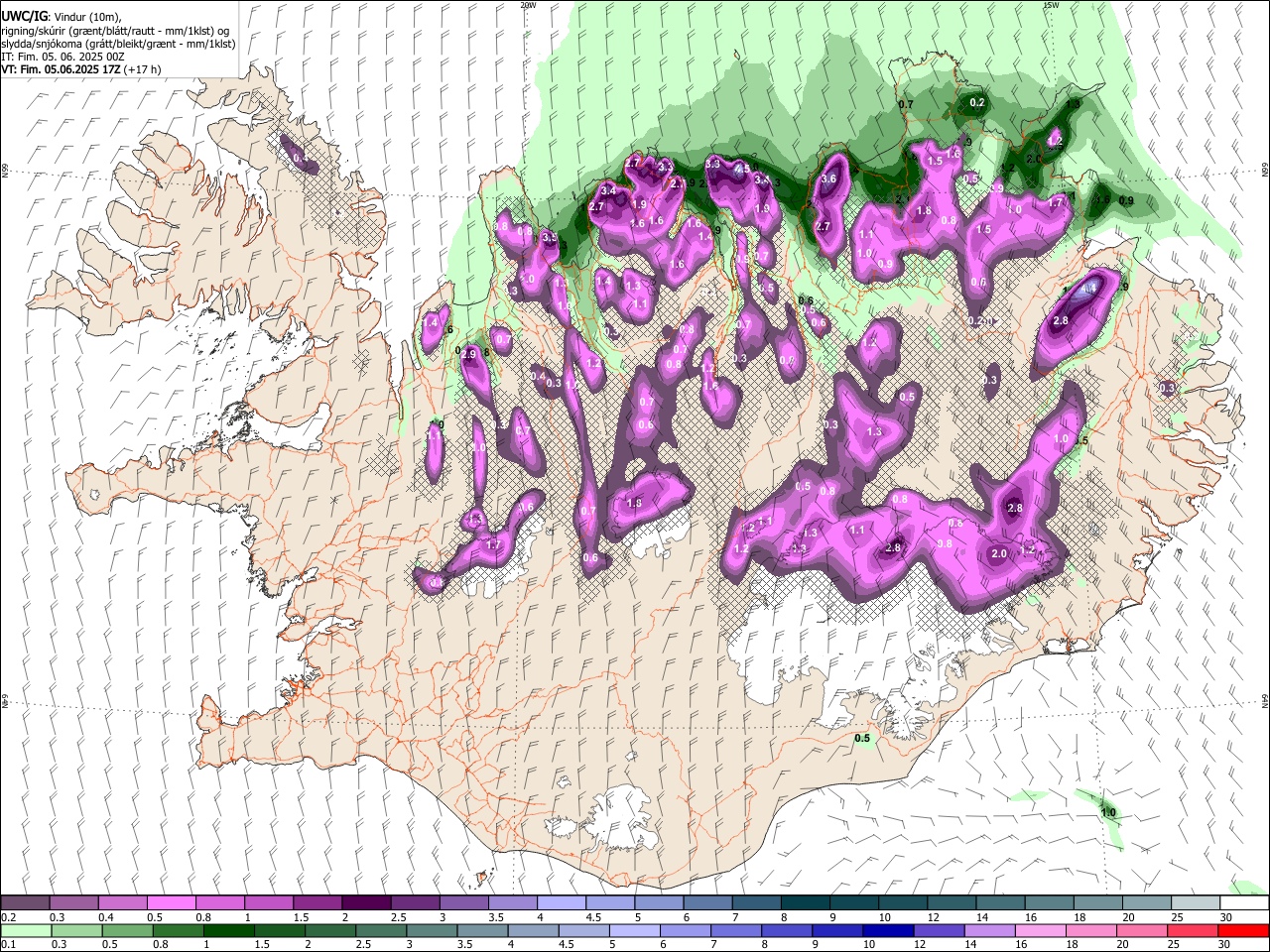This screenshot has height=952, width=1270.
Task: Select the '2.9' value in the western snow patch
Action: (x=470, y=354)
